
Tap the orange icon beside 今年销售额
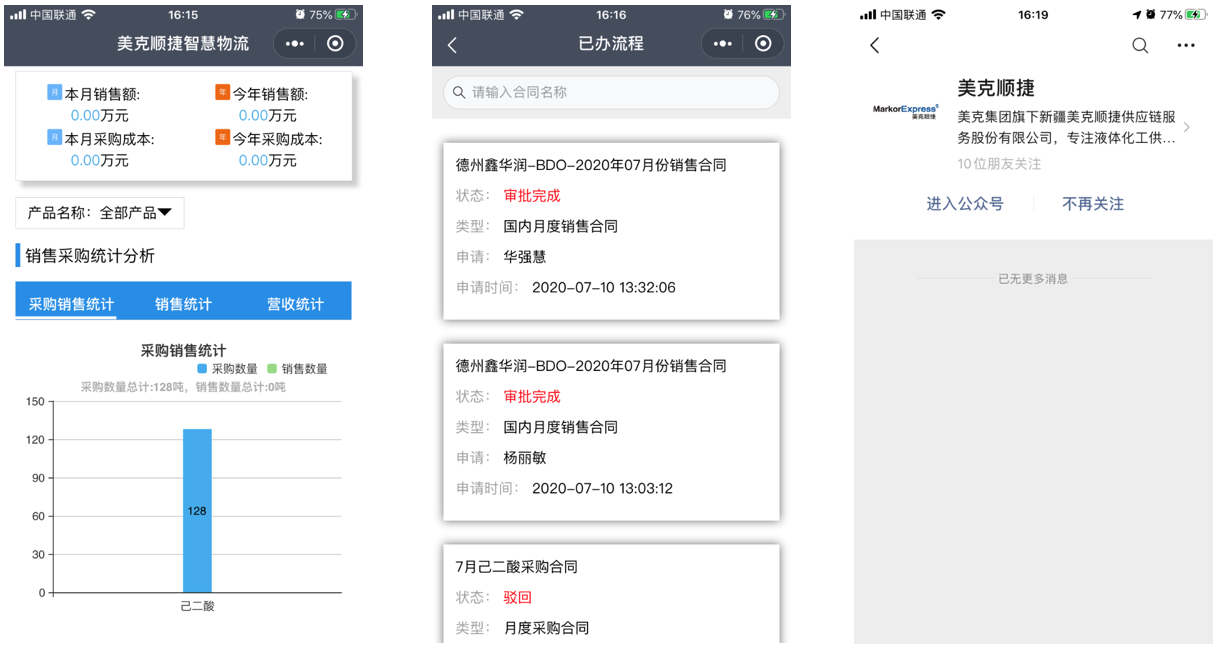coord(222,93)
